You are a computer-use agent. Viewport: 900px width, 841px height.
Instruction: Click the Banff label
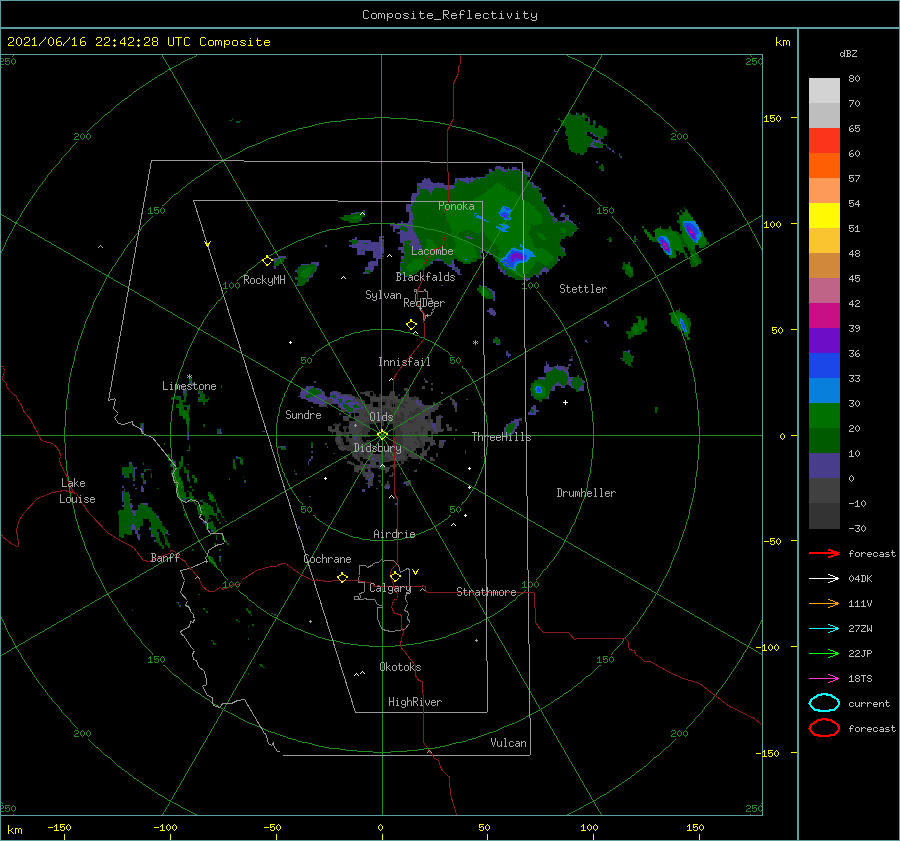165,557
